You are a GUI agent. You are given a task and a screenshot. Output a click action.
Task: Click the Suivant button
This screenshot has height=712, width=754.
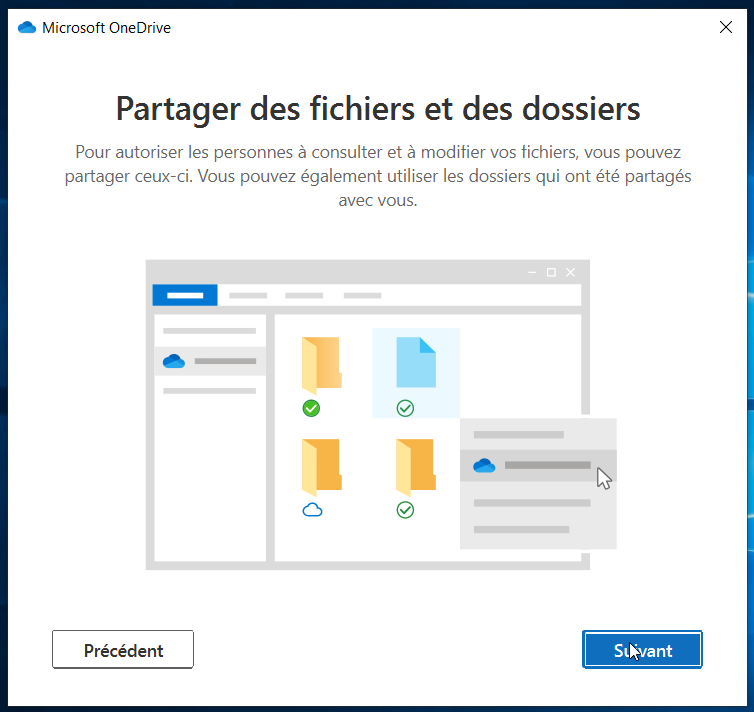pos(642,650)
